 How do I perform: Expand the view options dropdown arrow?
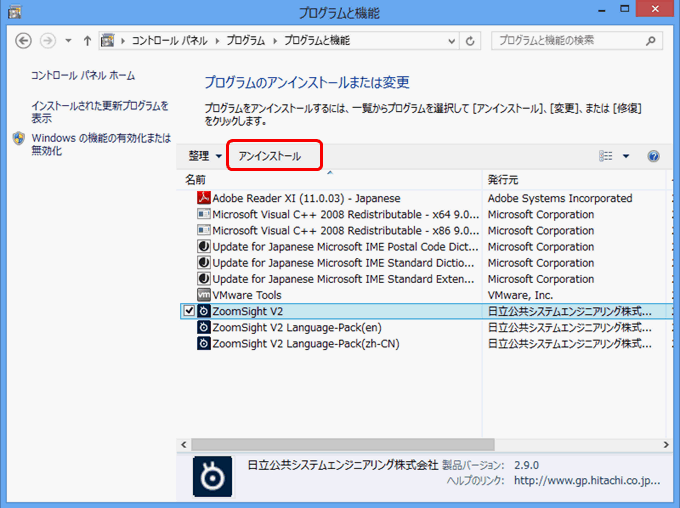(x=626, y=156)
